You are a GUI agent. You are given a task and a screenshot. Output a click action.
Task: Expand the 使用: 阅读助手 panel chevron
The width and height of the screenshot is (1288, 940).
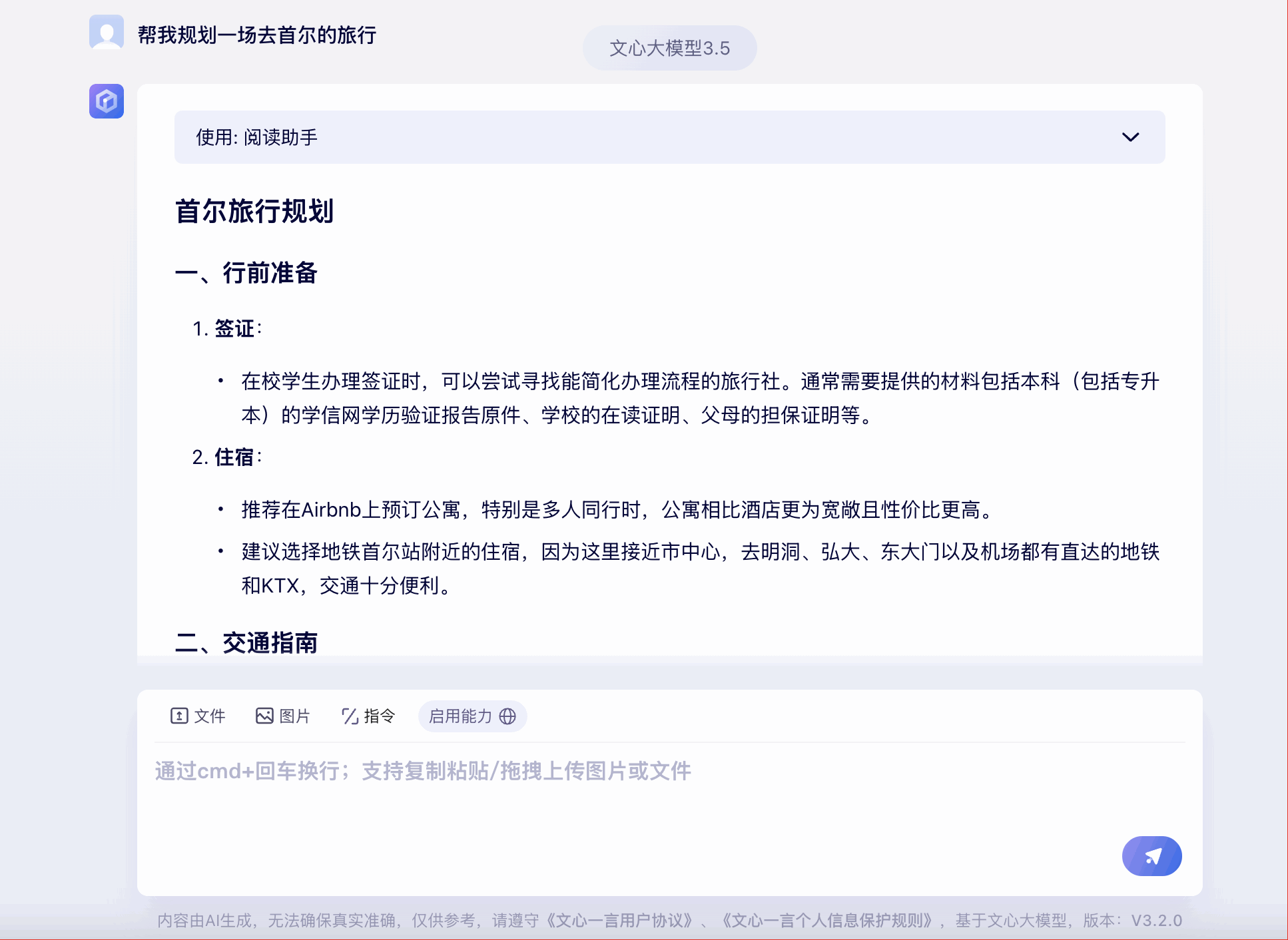click(x=1130, y=137)
